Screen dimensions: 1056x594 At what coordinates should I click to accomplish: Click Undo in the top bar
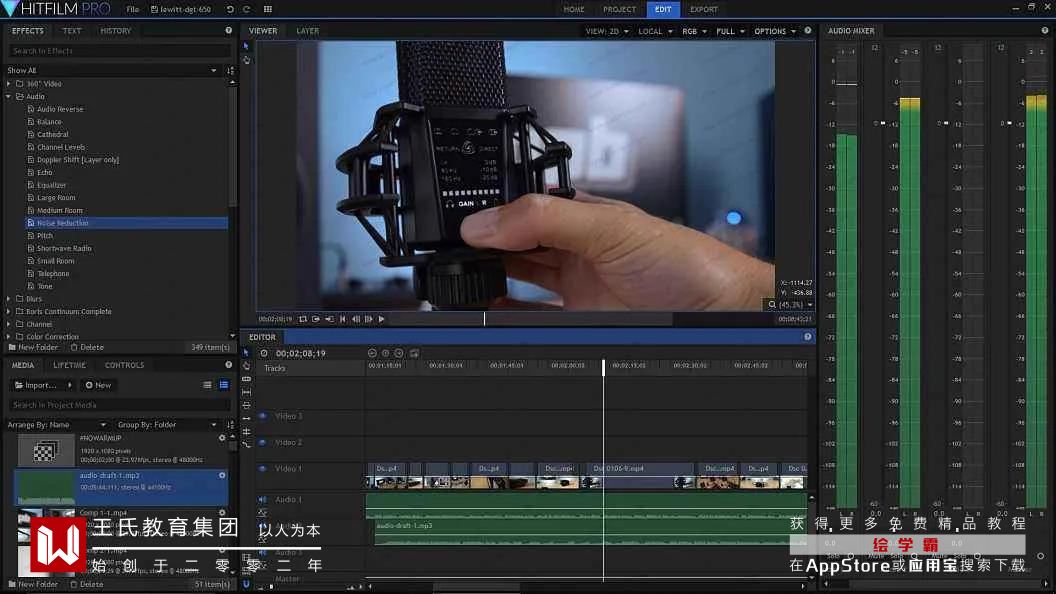[230, 9]
